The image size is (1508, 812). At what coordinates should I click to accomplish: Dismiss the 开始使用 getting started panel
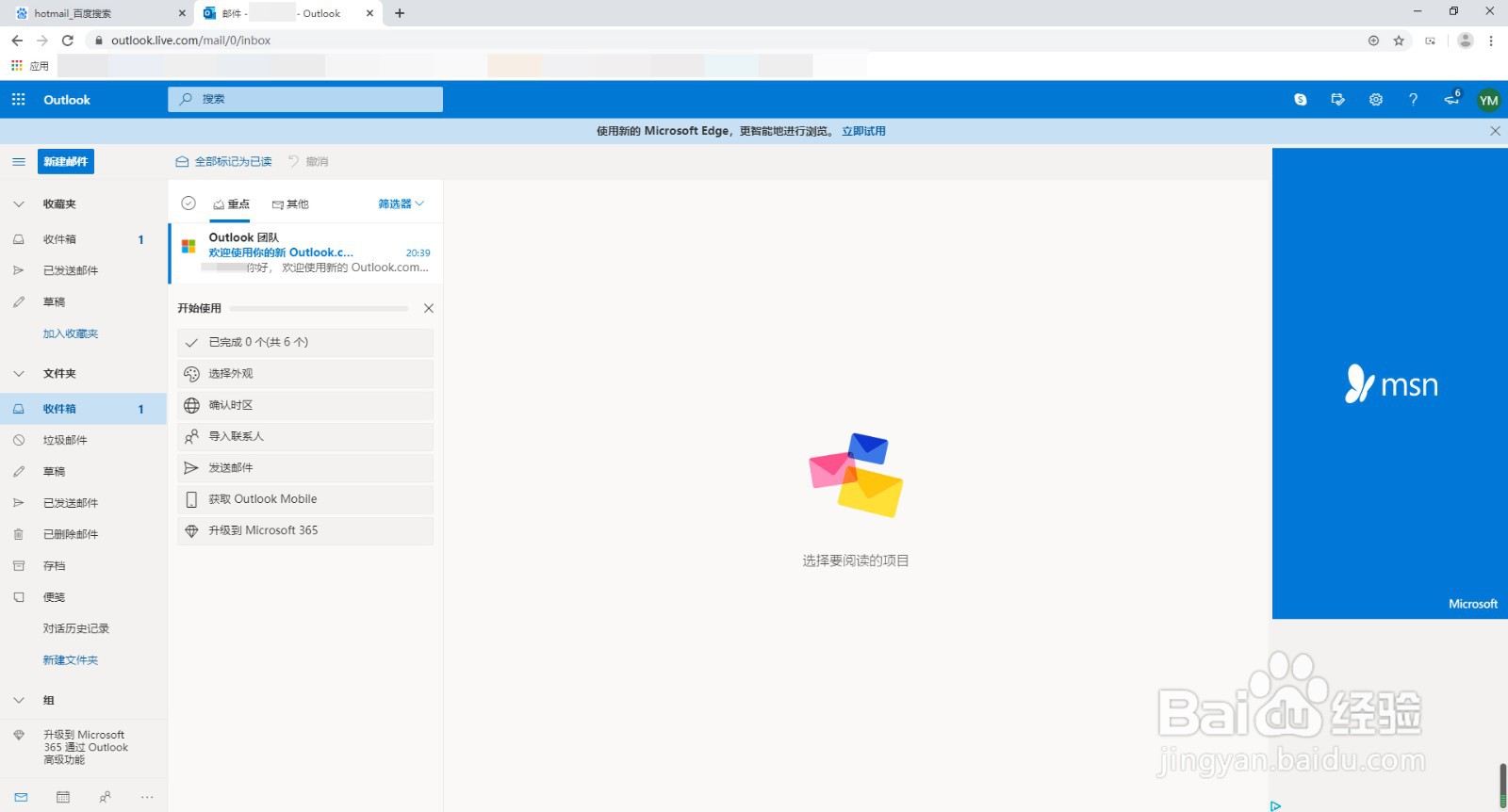[x=429, y=308]
